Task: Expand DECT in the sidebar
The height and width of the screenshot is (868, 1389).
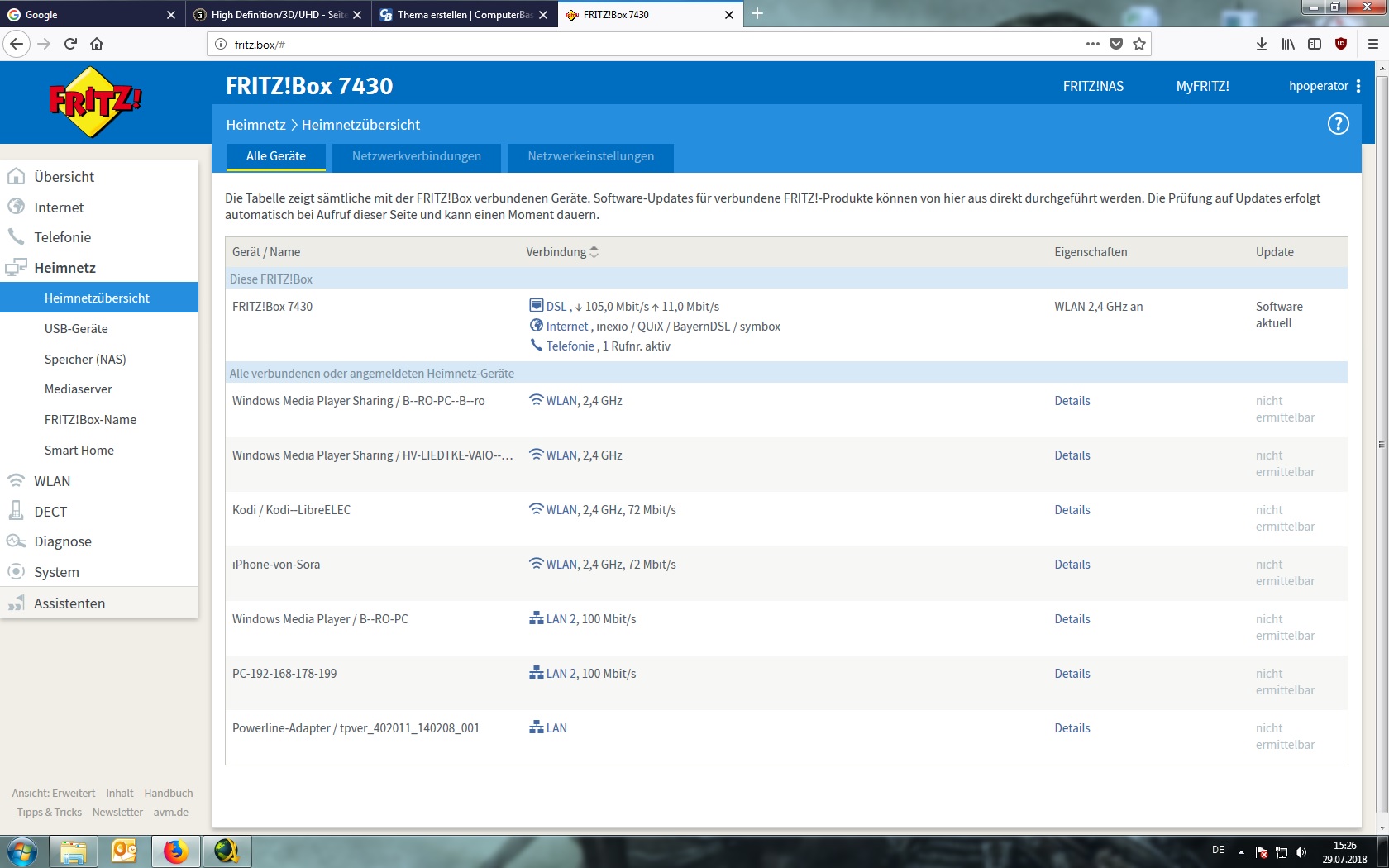Action: click(x=99, y=512)
